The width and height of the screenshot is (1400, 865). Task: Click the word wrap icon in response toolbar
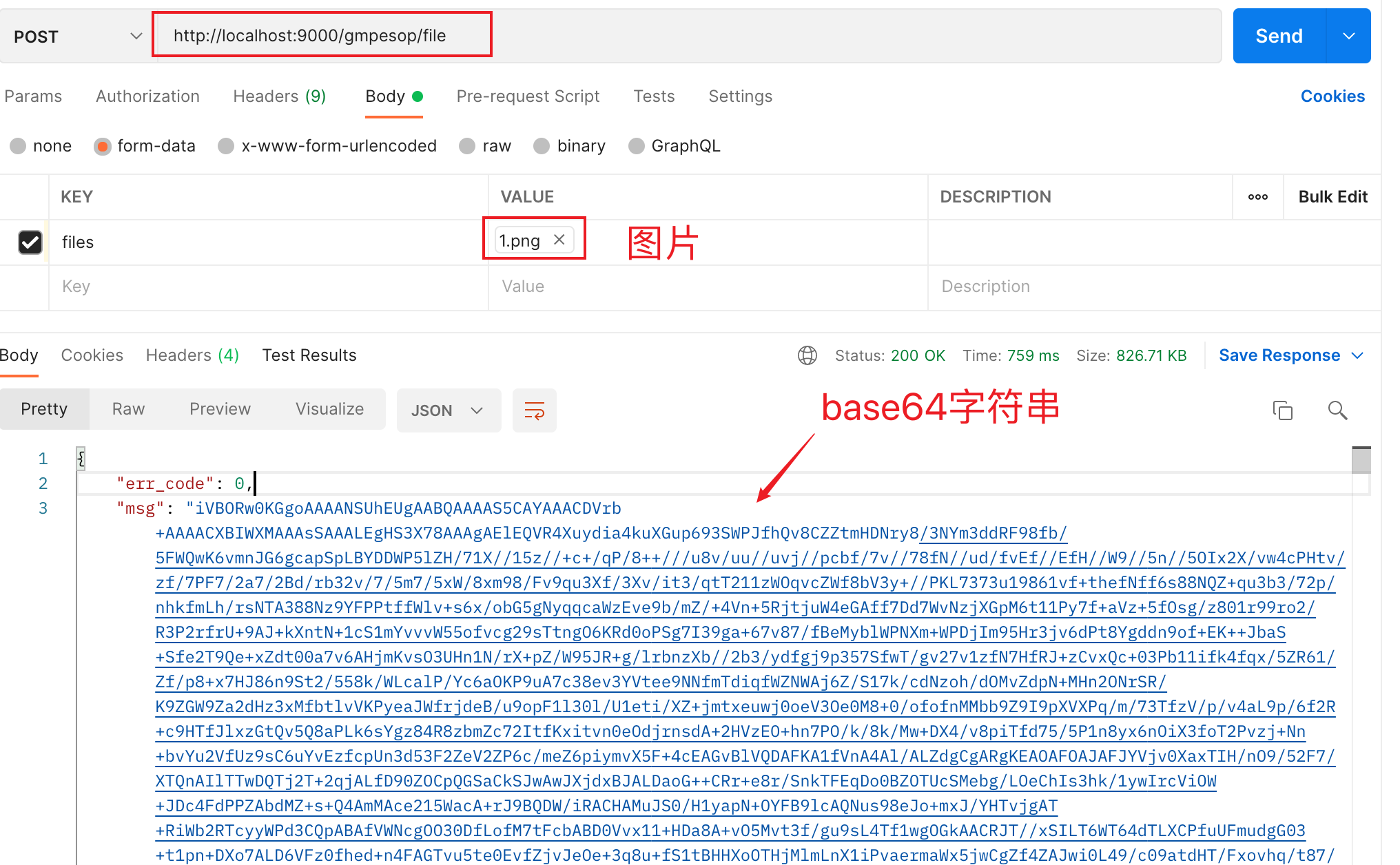pos(534,410)
